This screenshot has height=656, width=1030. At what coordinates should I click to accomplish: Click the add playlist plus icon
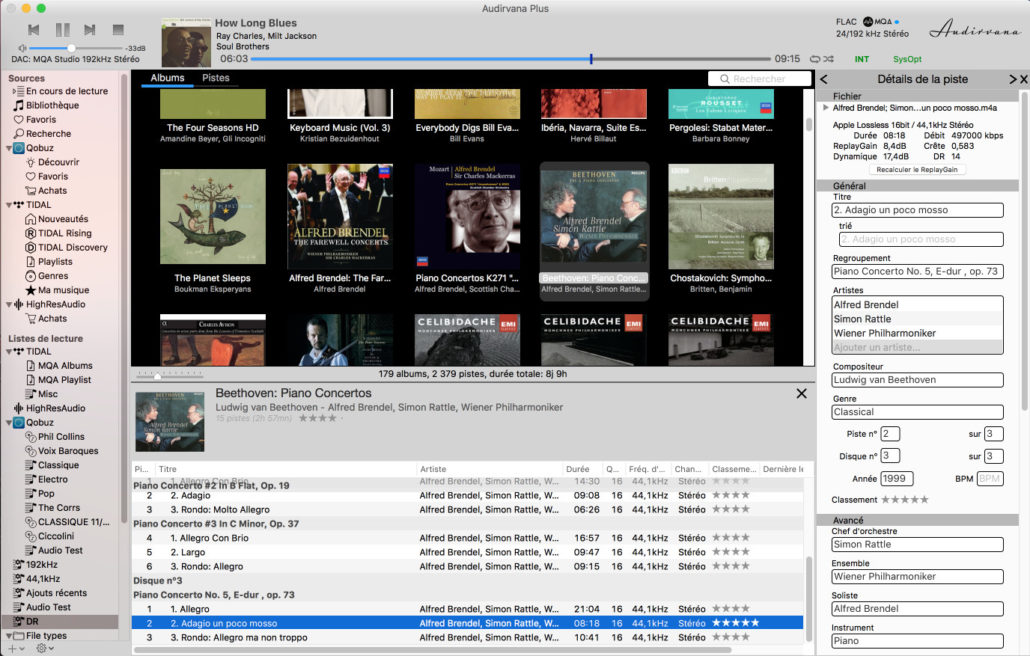coord(12,647)
